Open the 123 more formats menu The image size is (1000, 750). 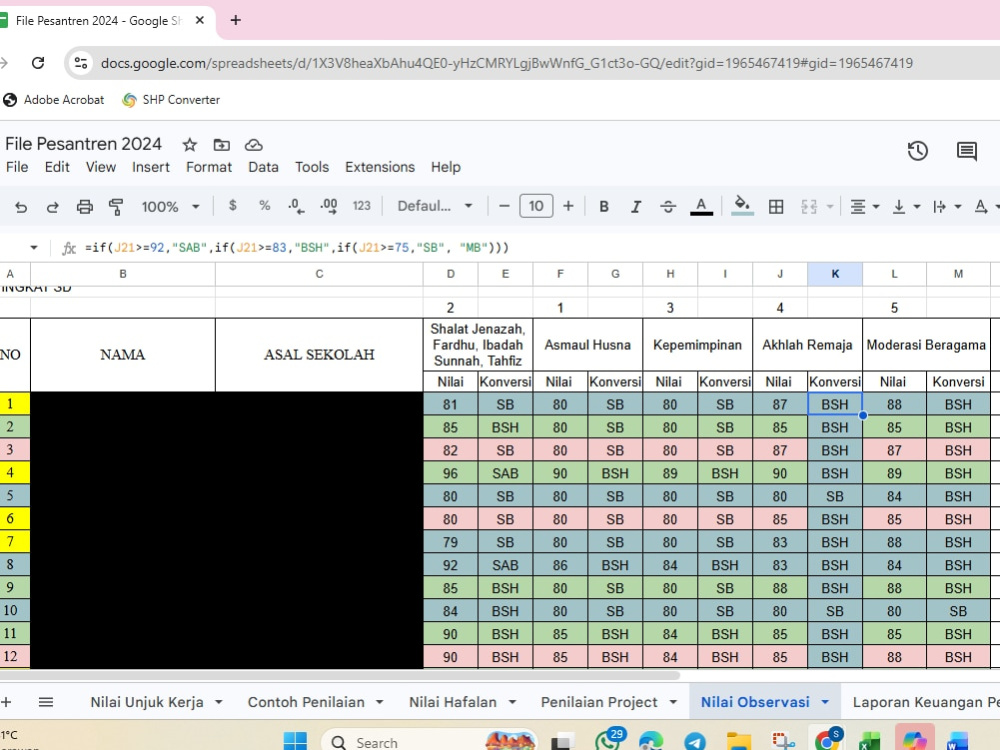[362, 205]
